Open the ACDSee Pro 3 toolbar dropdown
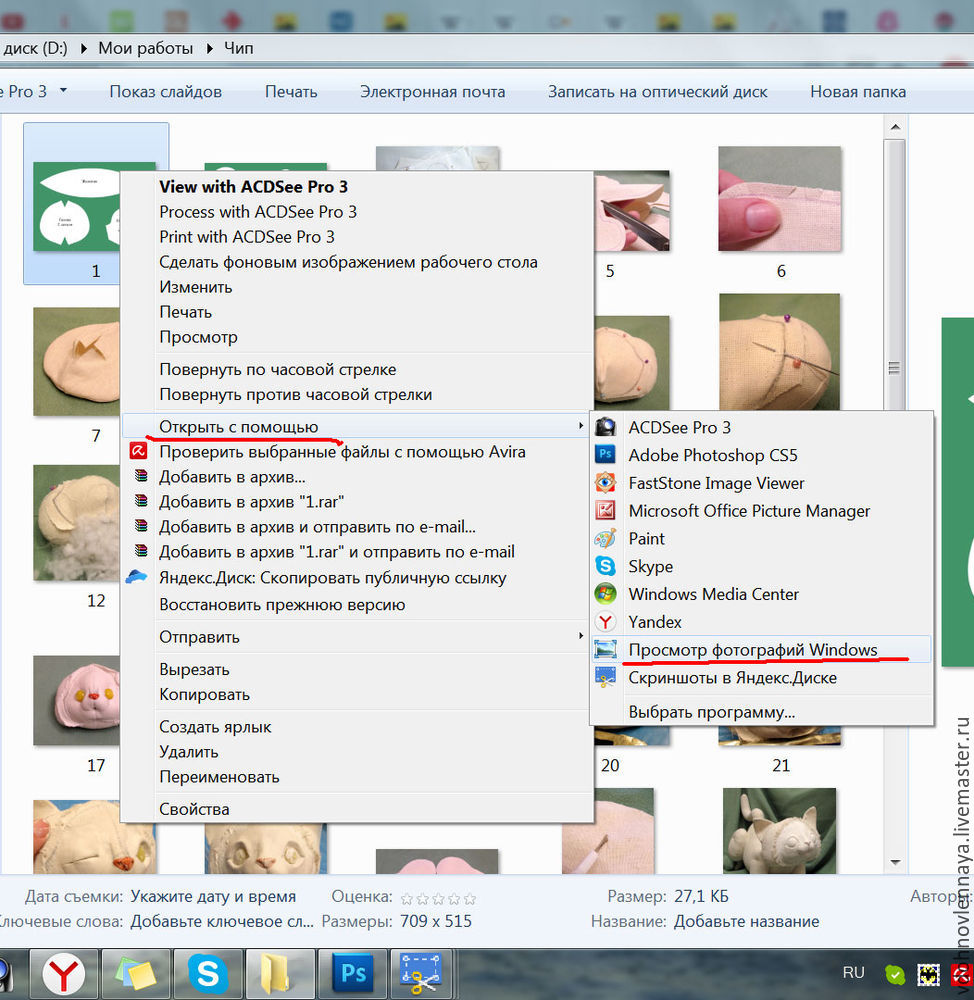This screenshot has height=1000, width=974. (x=64, y=91)
